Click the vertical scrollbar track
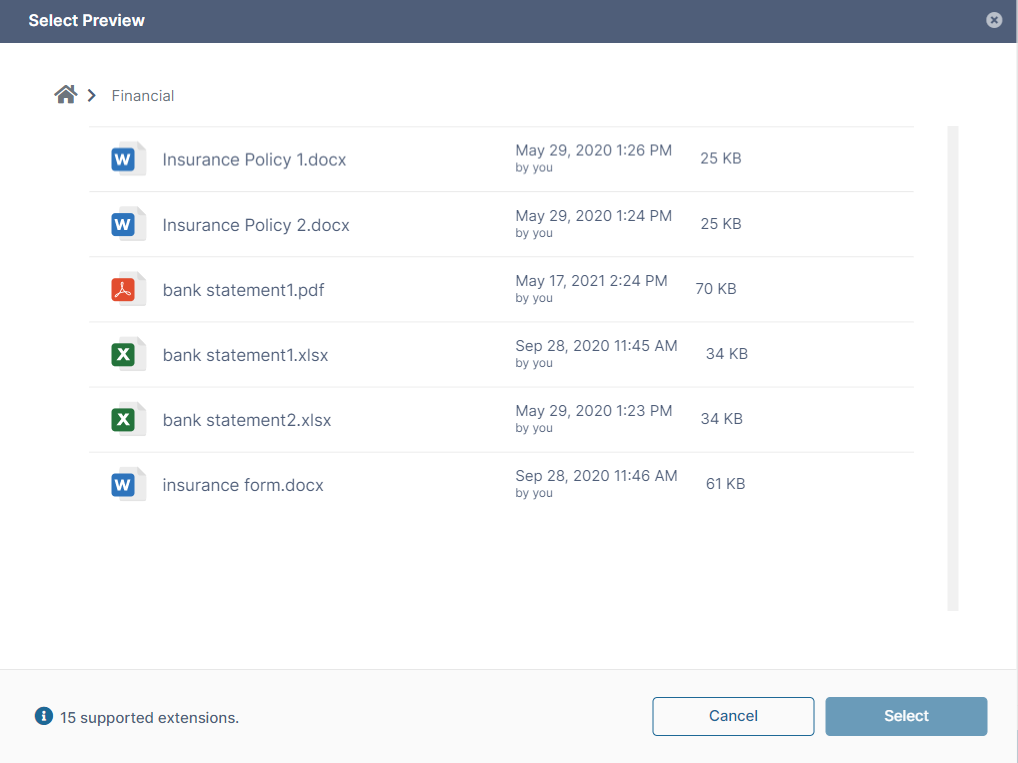This screenshot has height=763, width=1018. [x=952, y=368]
